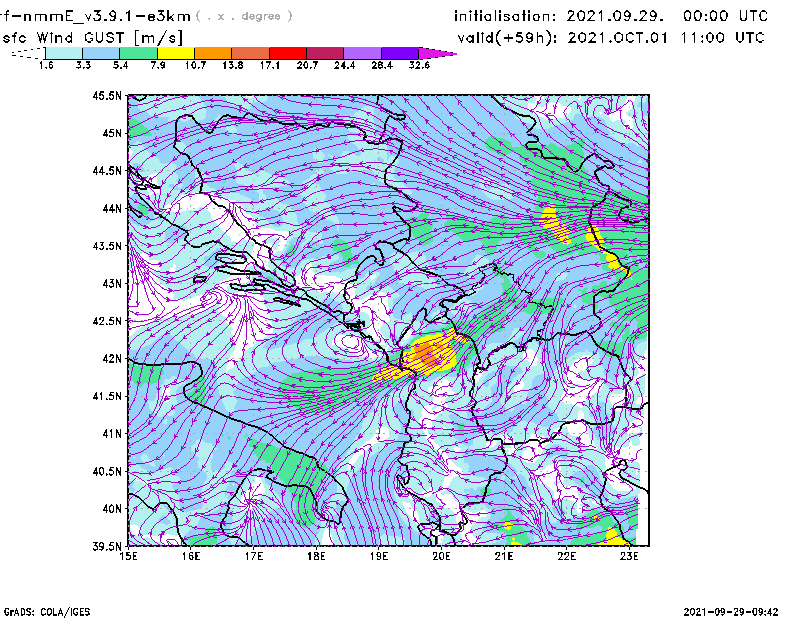Click the 19E longitude label

(x=379, y=556)
